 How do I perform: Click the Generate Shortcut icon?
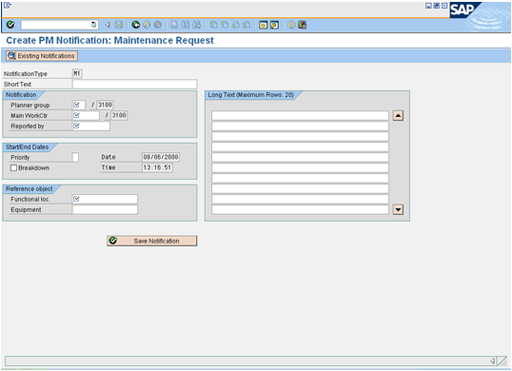(x=274, y=25)
